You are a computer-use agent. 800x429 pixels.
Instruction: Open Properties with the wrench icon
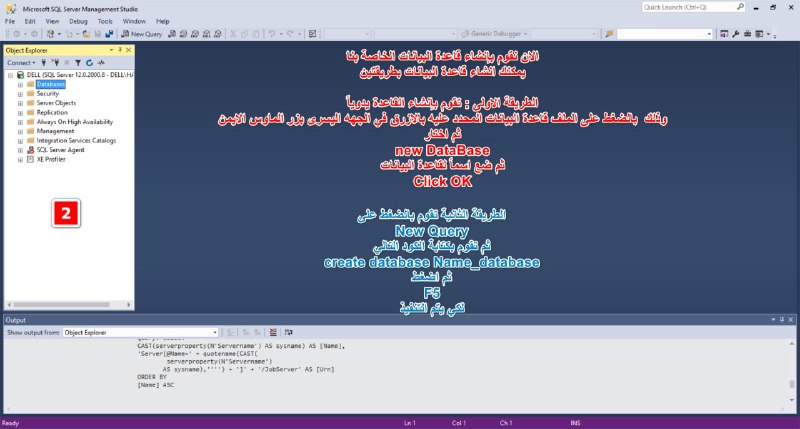(x=736, y=34)
